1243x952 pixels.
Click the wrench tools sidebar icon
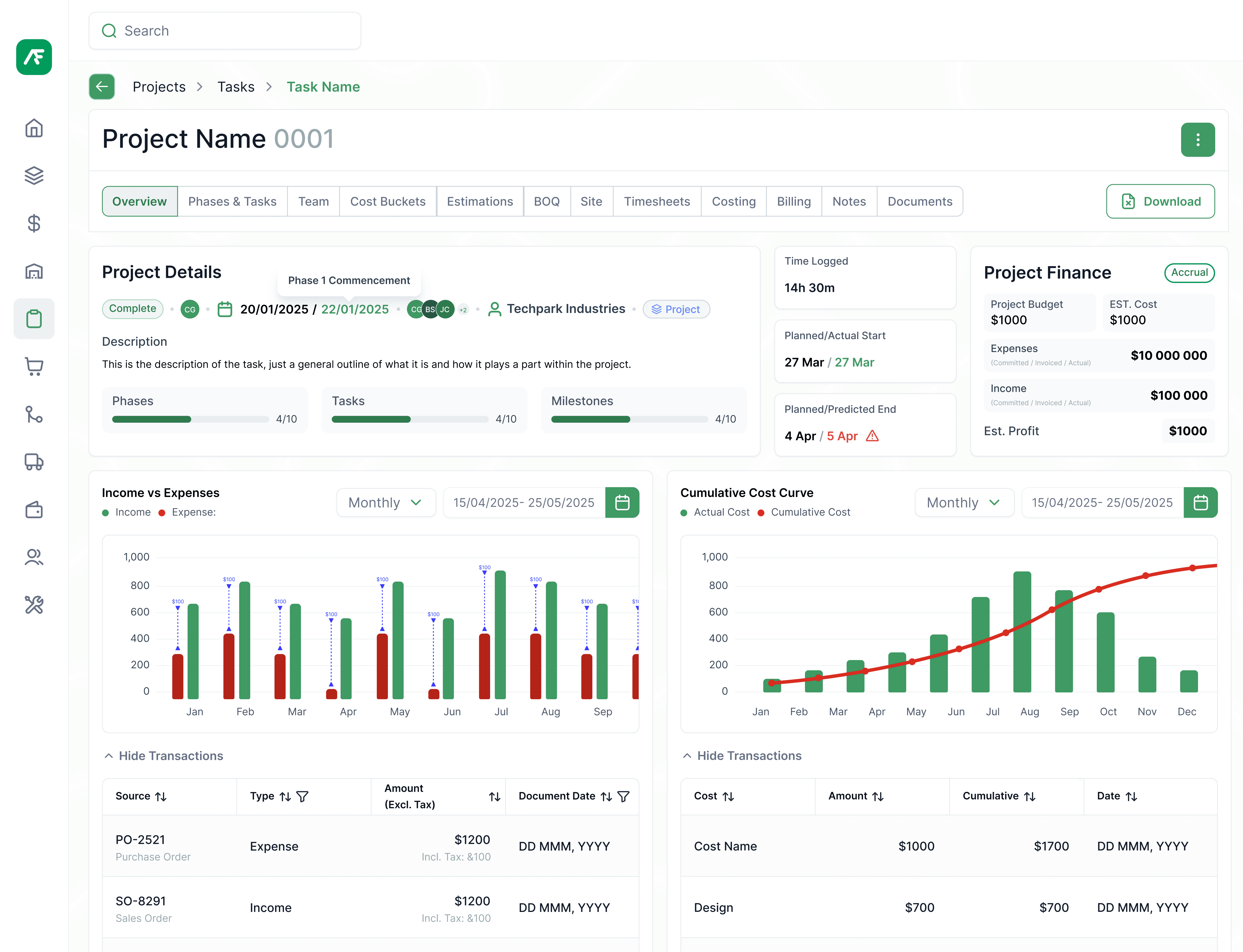click(34, 605)
